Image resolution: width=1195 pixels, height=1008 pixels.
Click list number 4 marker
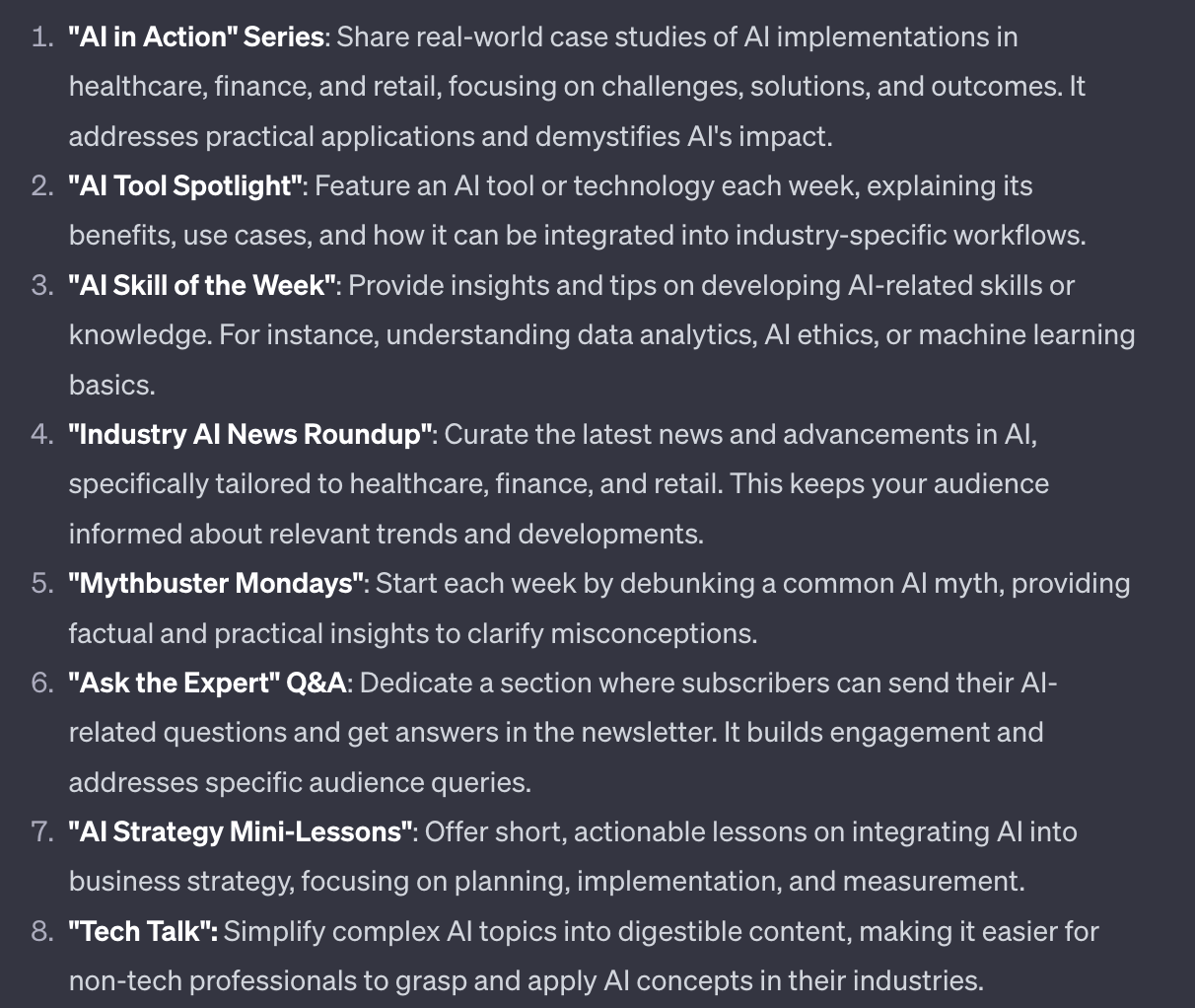42,435
